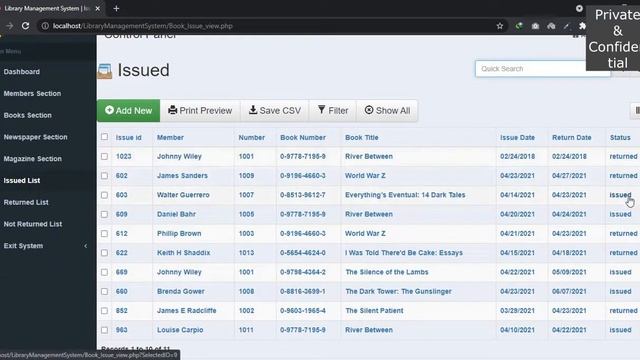Open issue id 1023 record

(x=123, y=156)
